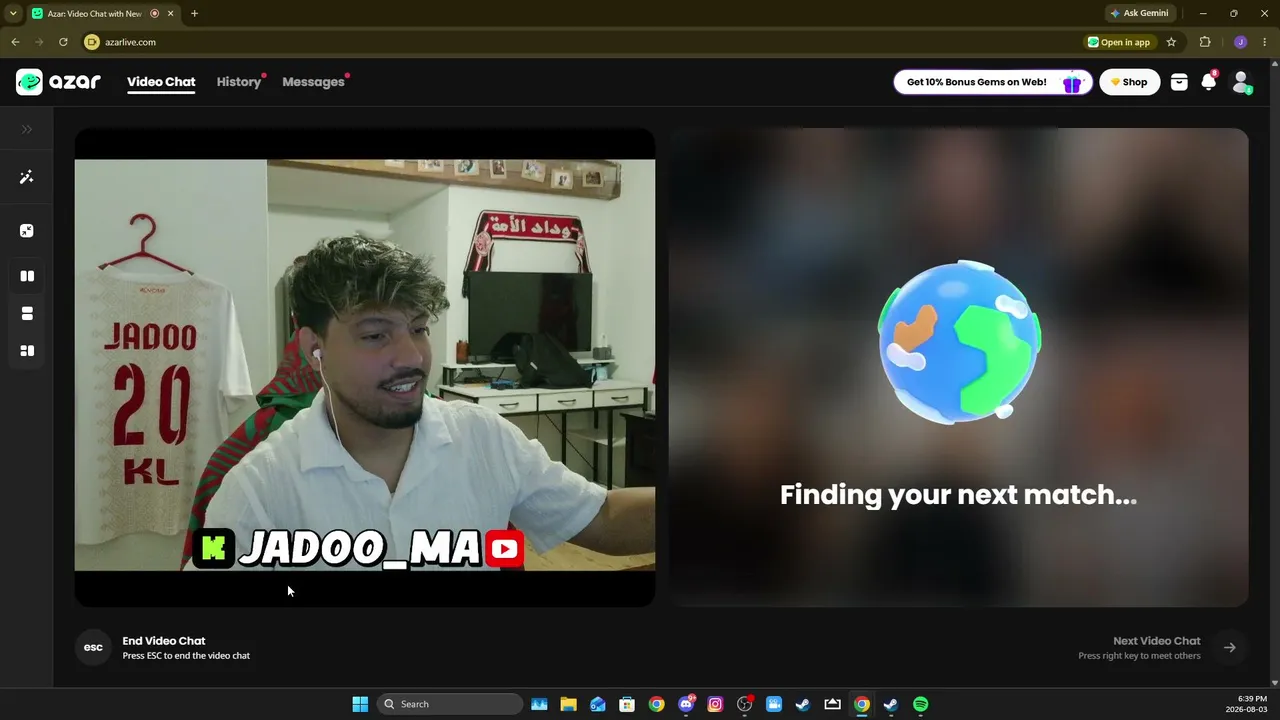Select the side-by-side video layout
This screenshot has width=1280, height=720.
point(27,276)
